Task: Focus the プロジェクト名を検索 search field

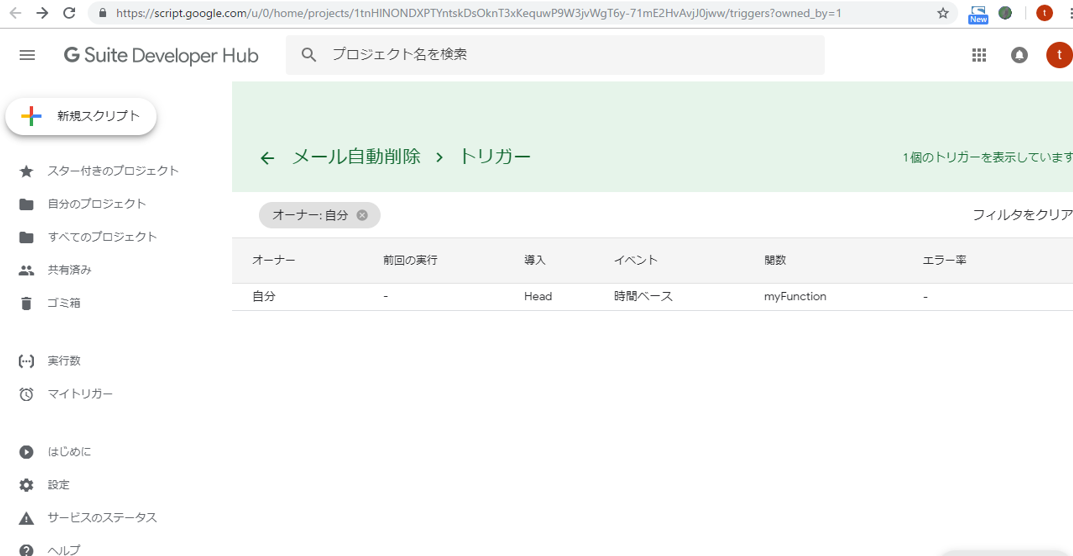Action: click(555, 55)
